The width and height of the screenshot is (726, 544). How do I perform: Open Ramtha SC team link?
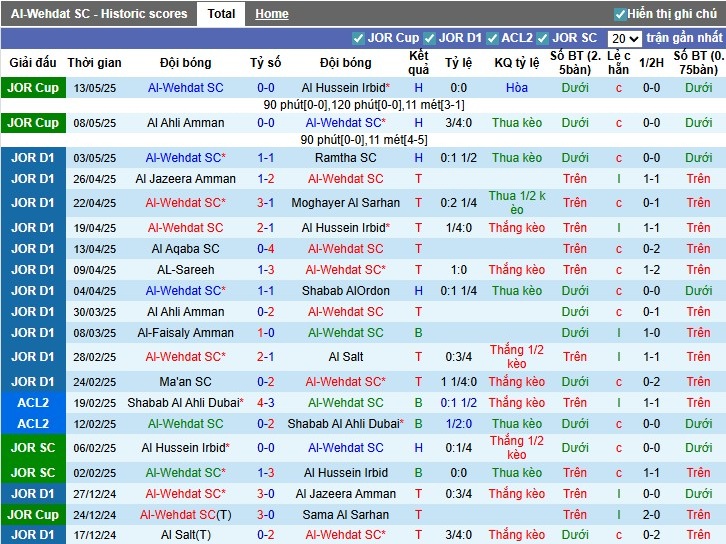point(345,158)
